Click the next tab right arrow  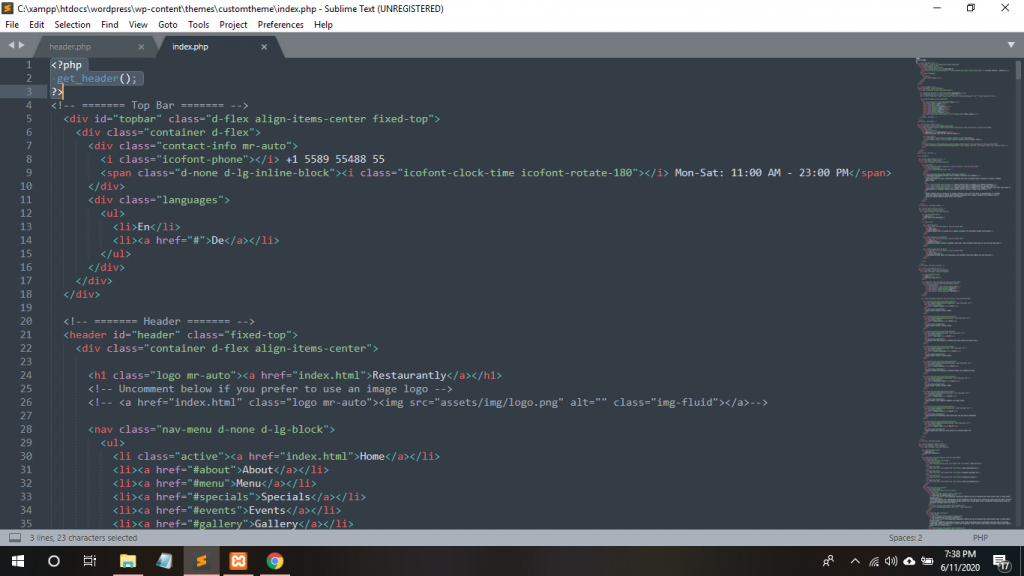pyautogui.click(x=22, y=45)
